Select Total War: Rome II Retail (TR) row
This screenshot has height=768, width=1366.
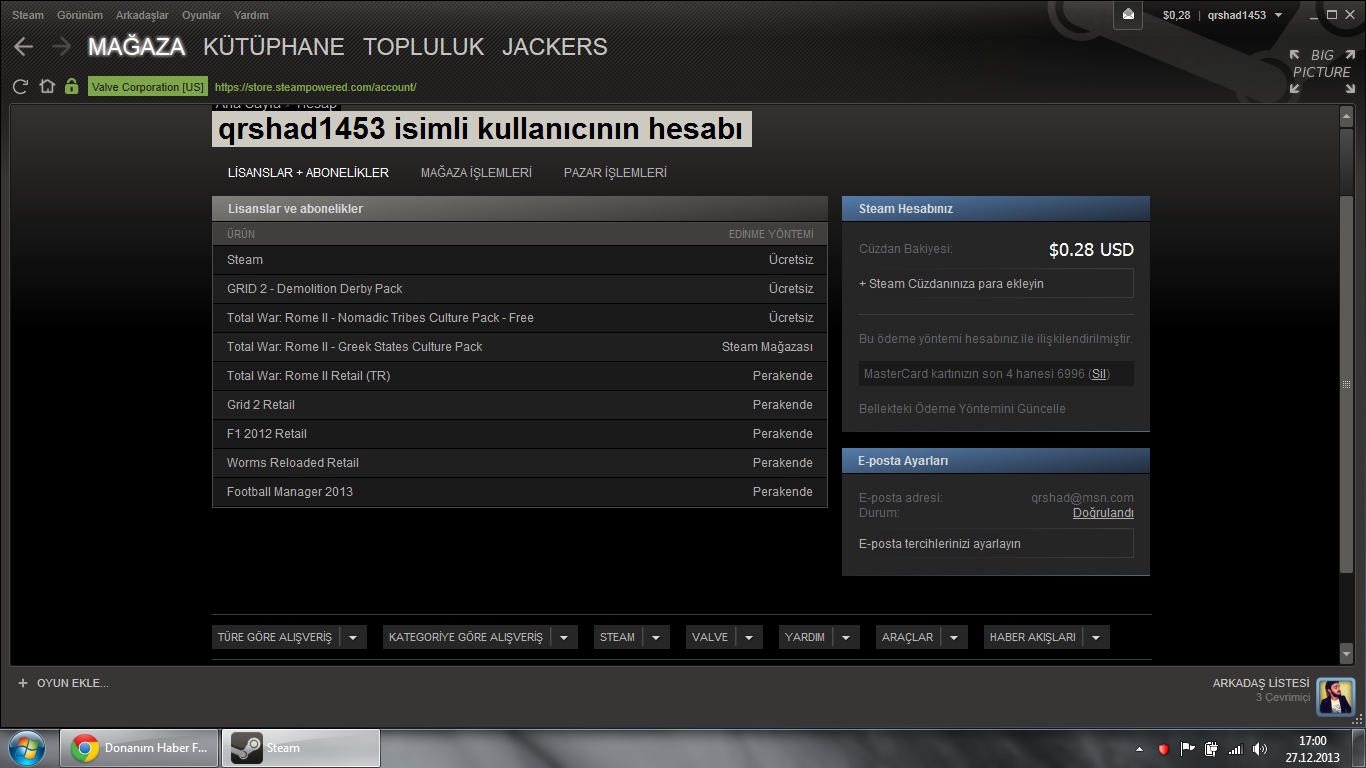tap(520, 376)
